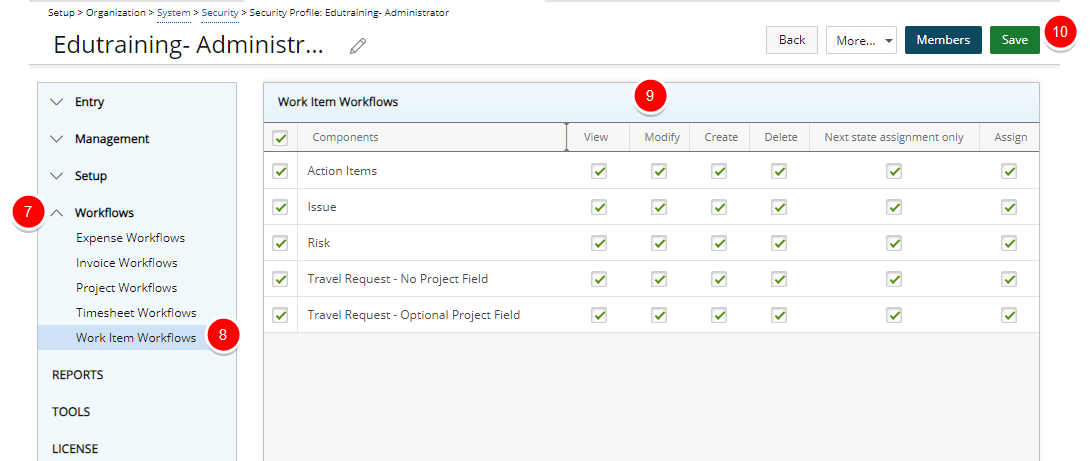Uncheck Modify for Travel Request - Optional Project Field
This screenshot has width=1090, height=461.
tap(659, 316)
